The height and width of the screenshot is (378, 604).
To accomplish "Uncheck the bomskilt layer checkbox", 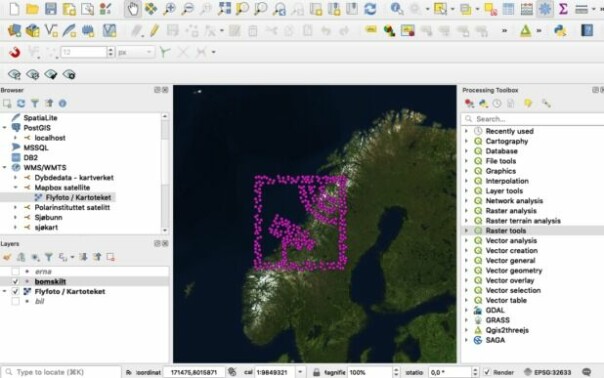I will (x=15, y=281).
